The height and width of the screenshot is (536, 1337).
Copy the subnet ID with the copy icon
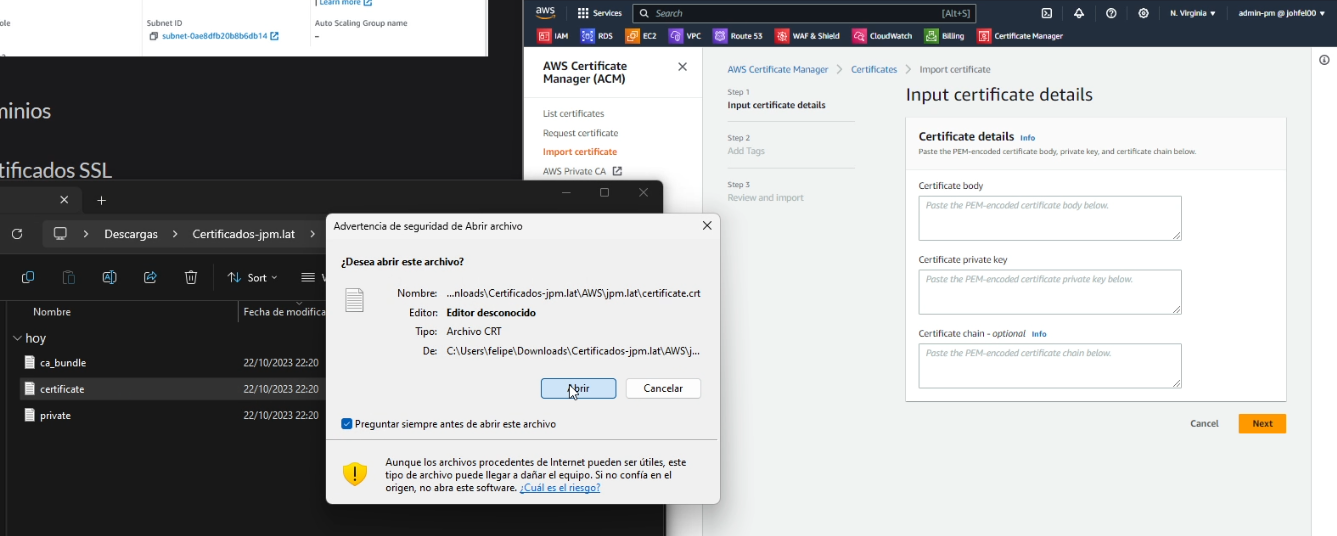tap(154, 36)
